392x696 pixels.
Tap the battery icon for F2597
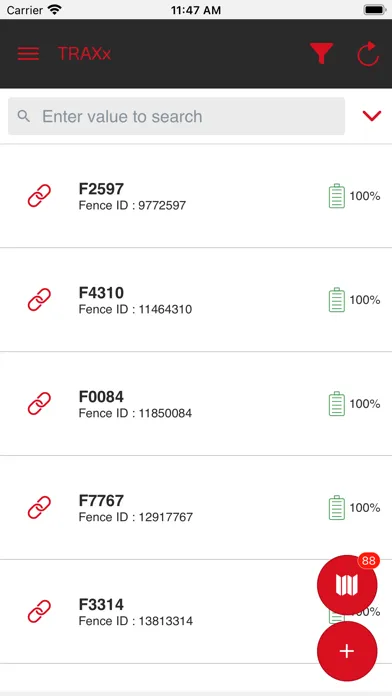click(337, 196)
